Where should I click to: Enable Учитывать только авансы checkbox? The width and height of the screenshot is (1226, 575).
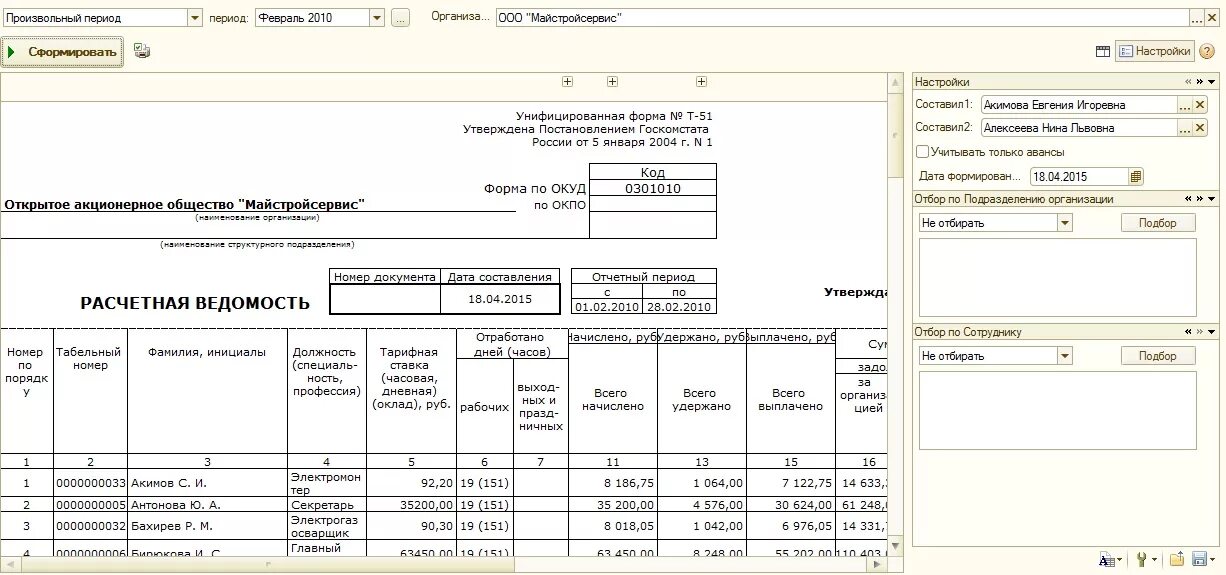(x=922, y=152)
